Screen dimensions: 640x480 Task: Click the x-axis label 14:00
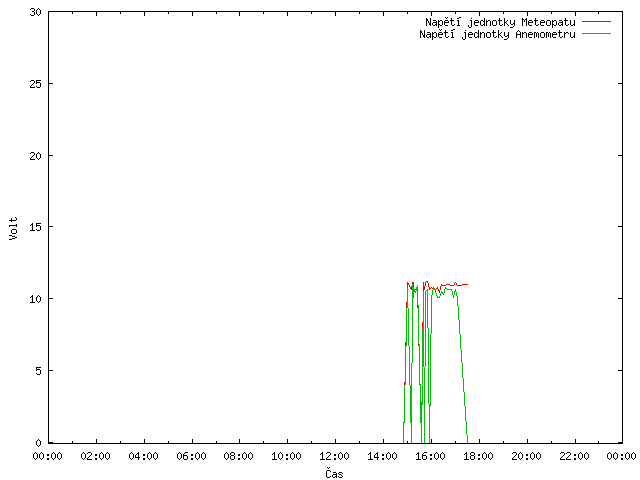tap(382, 456)
